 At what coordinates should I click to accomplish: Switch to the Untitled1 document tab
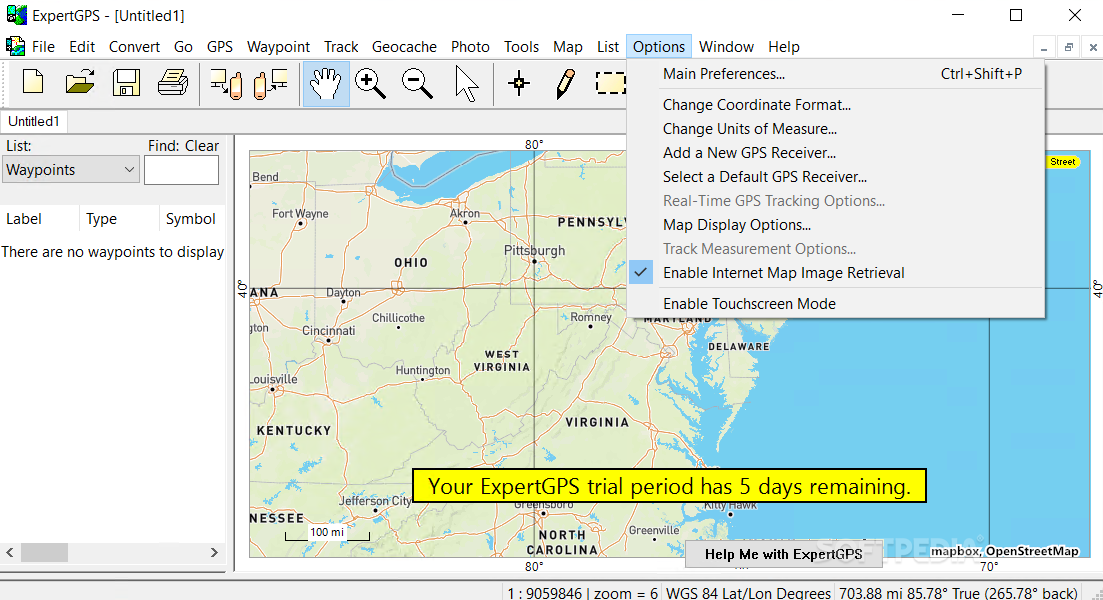click(x=33, y=121)
